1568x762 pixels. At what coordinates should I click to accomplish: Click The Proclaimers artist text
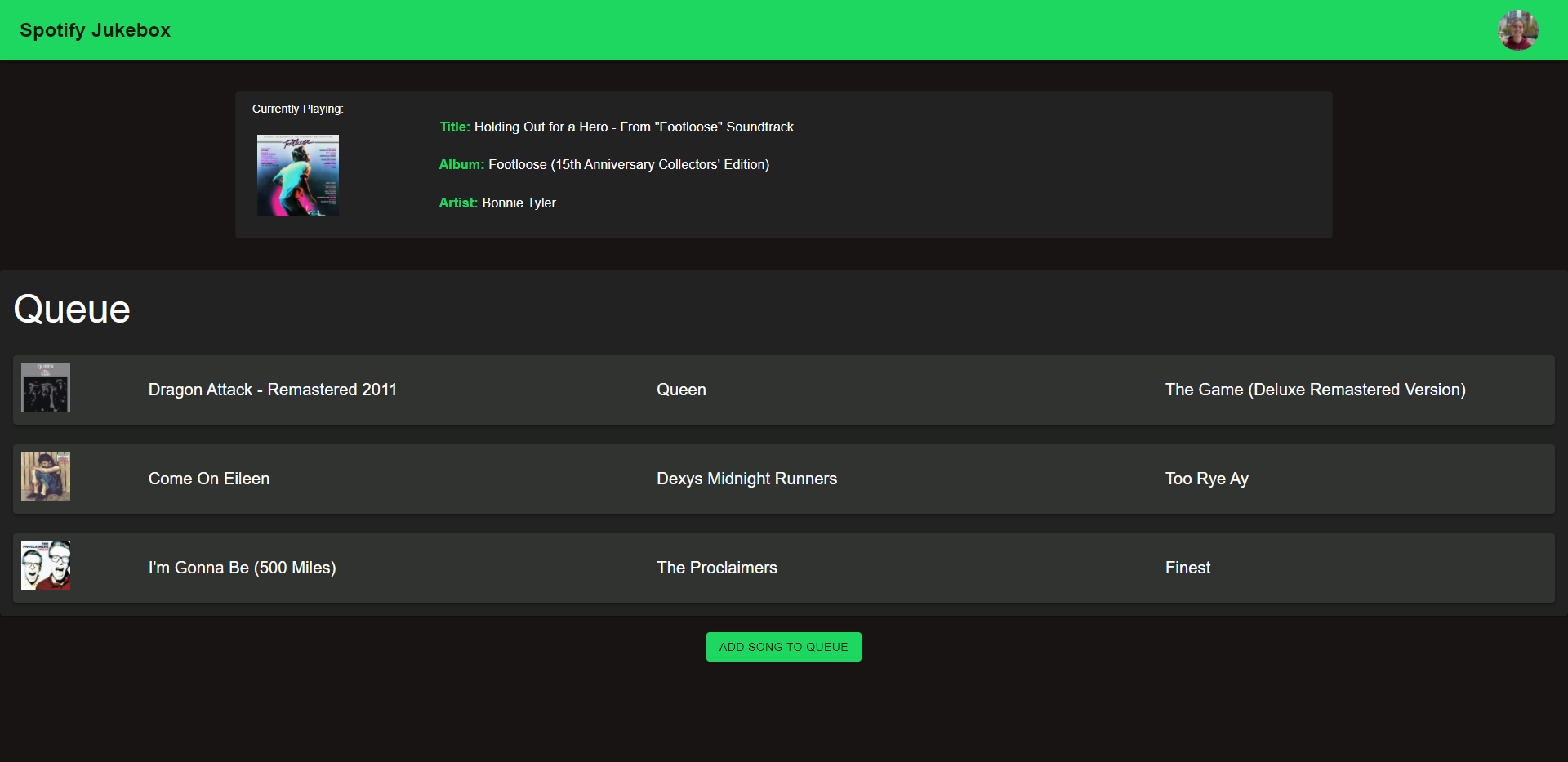point(716,568)
